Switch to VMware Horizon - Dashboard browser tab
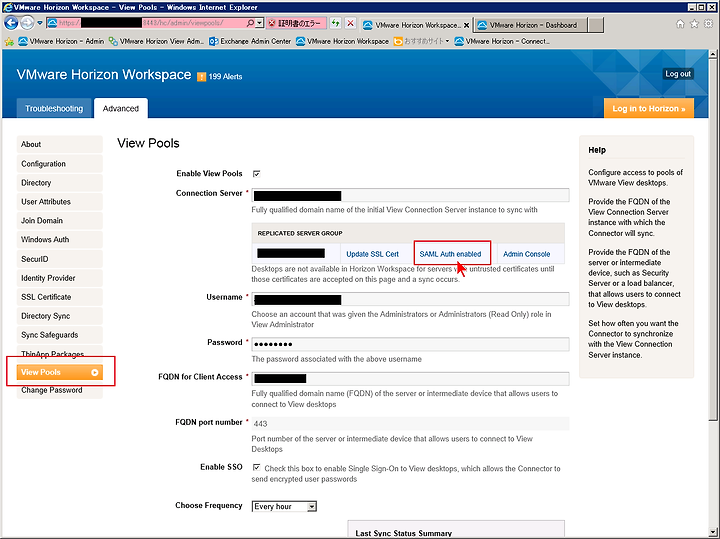This screenshot has height=539, width=720. pos(530,25)
